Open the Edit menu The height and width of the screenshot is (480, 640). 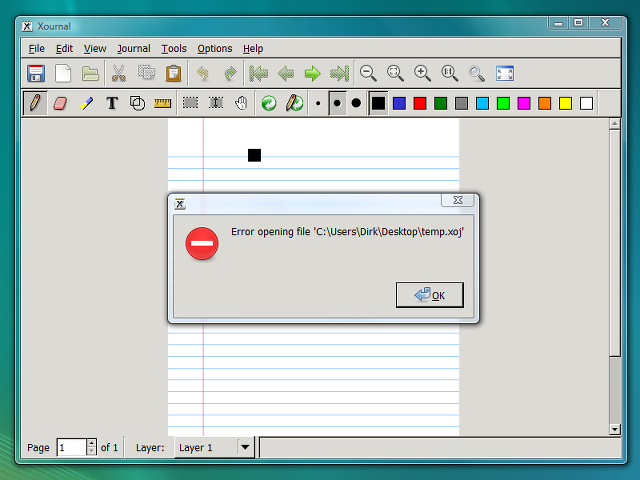click(x=64, y=49)
